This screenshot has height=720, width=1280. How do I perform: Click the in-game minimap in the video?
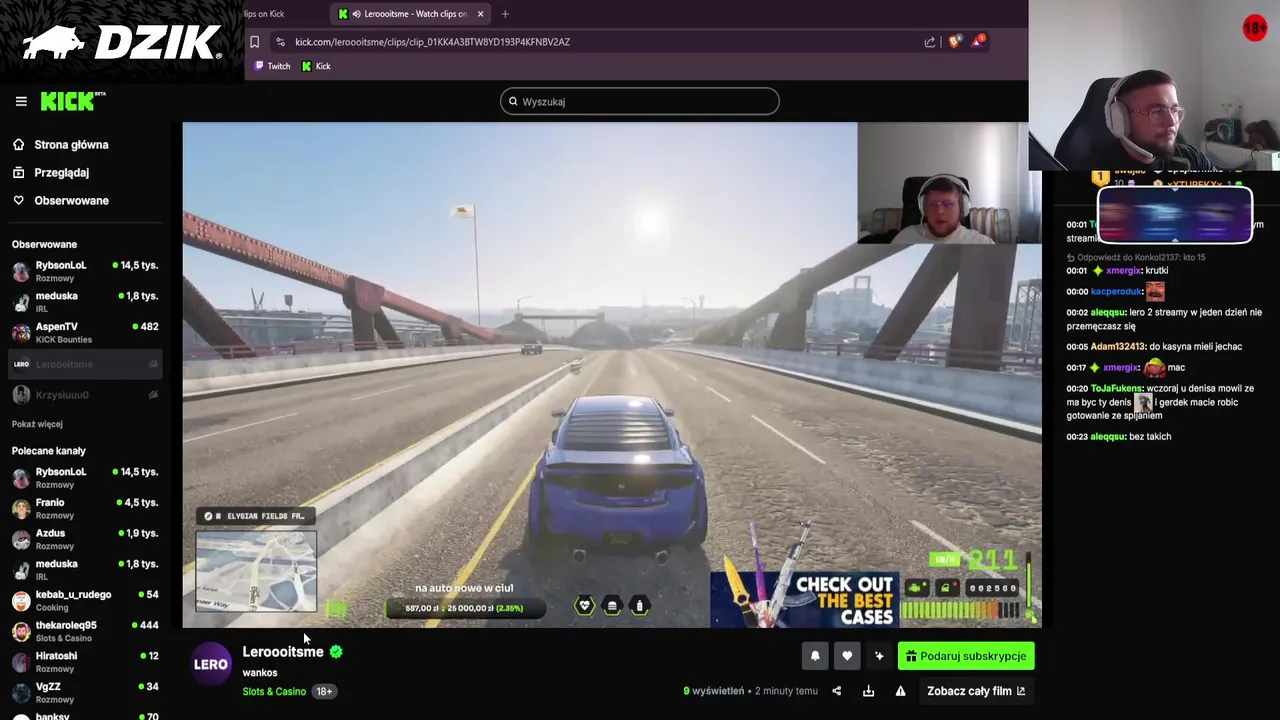(x=256, y=570)
